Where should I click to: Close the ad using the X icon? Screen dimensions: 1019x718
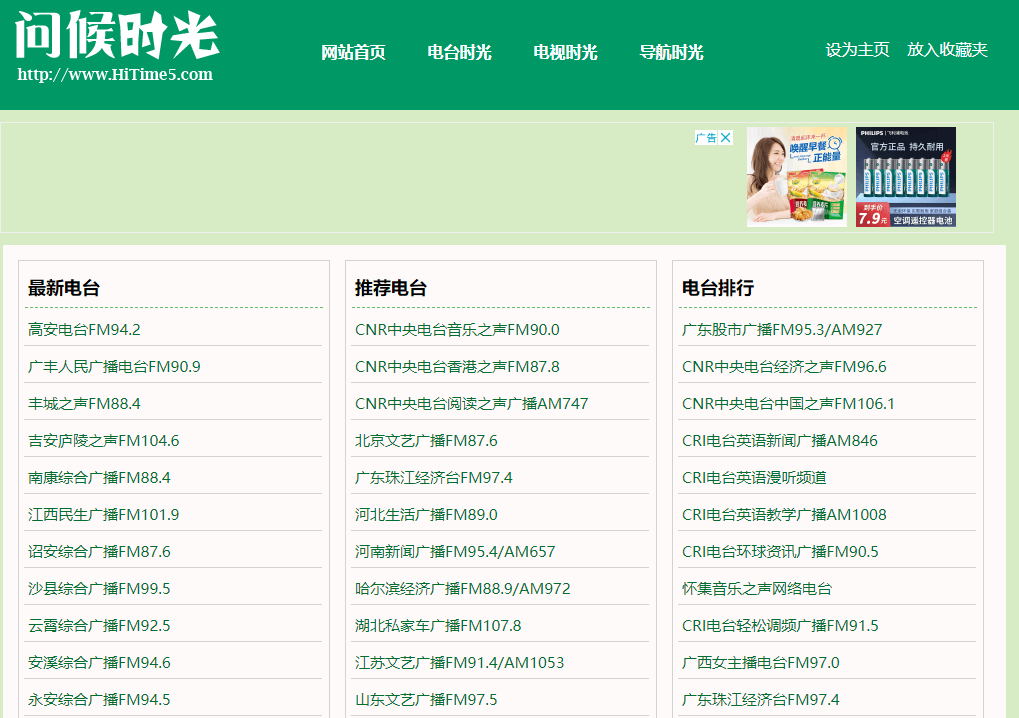726,138
